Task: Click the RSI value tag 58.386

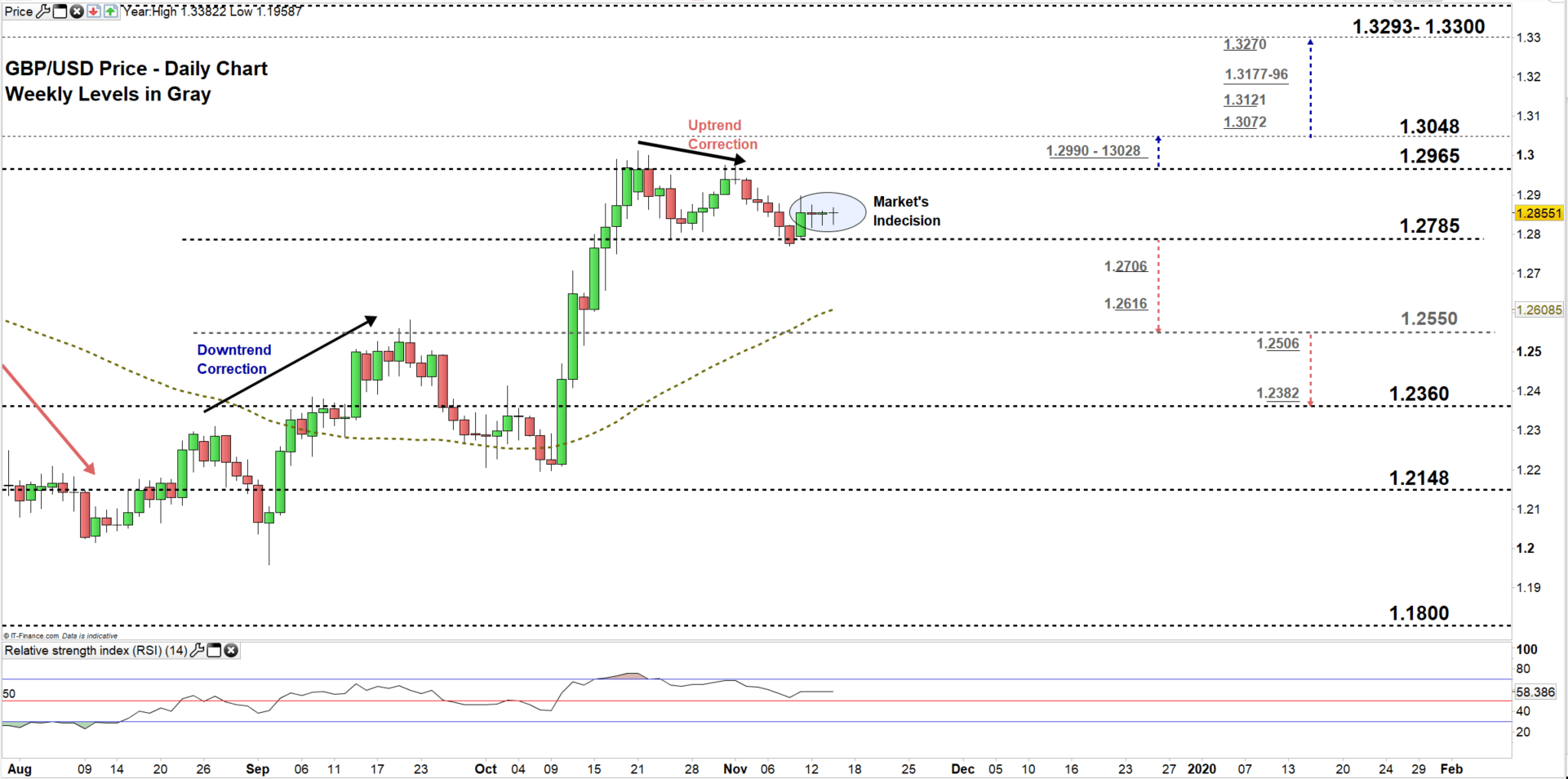Action: pos(1535,692)
